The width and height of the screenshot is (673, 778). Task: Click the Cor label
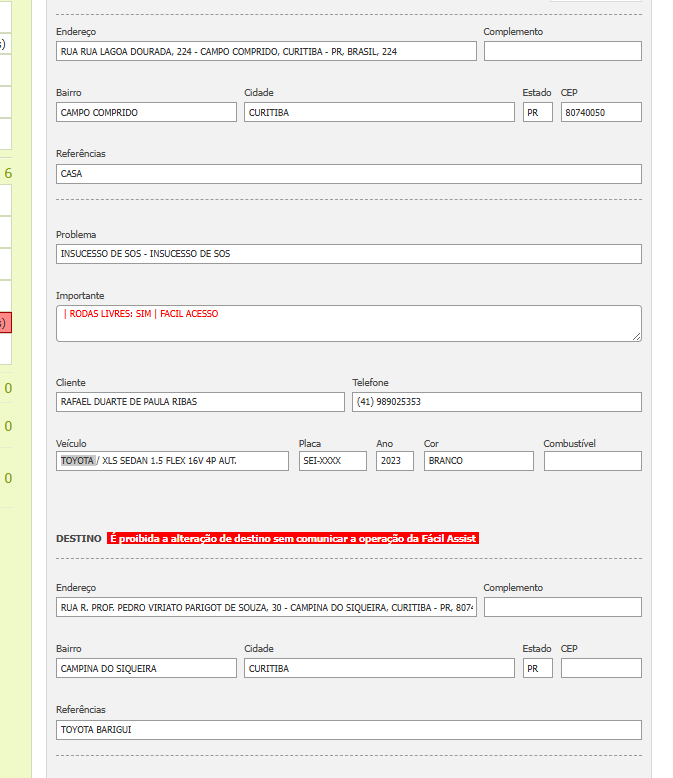coord(431,444)
